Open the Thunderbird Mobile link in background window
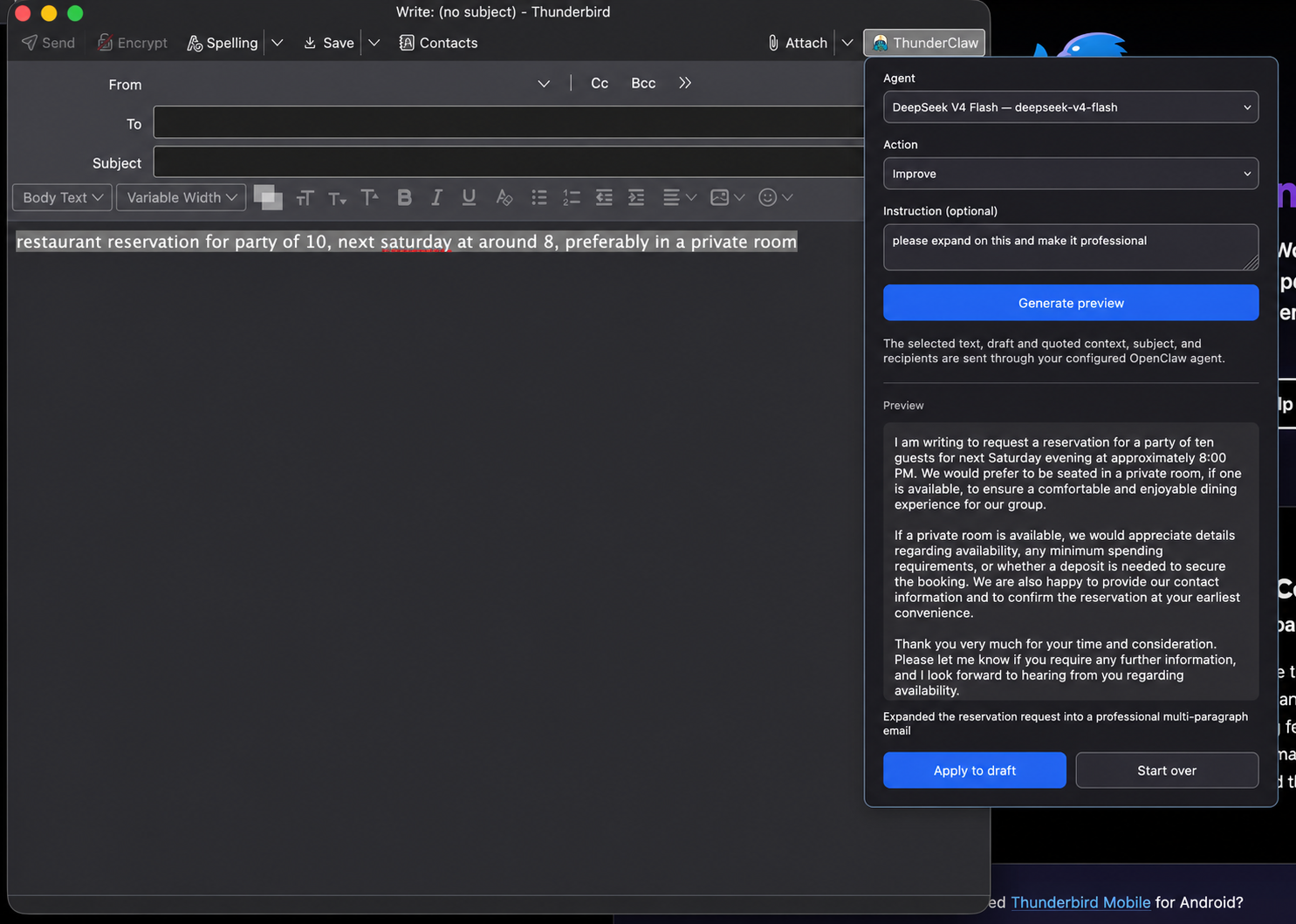The width and height of the screenshot is (1296, 924). tap(1080, 902)
